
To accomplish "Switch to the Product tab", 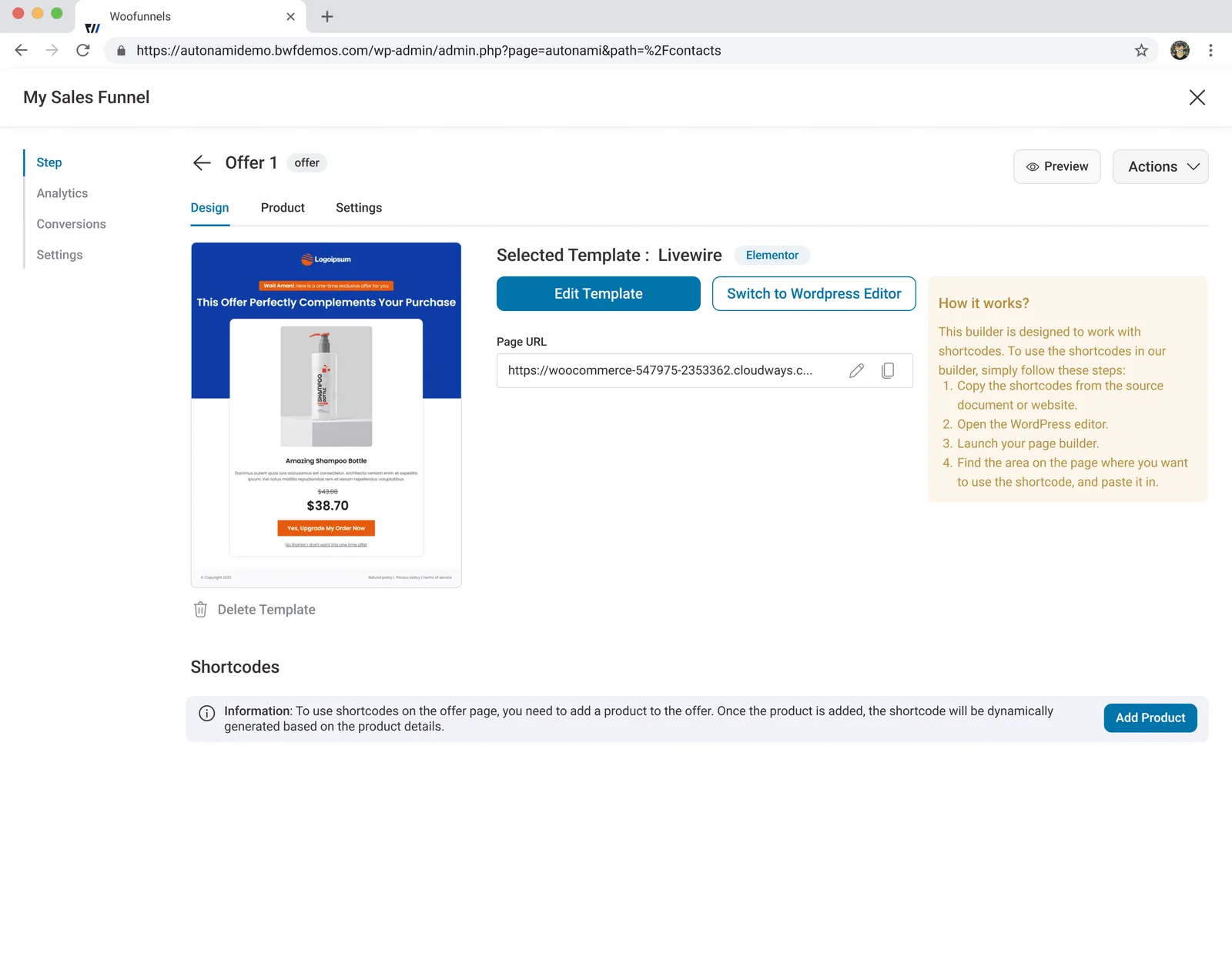I will tap(283, 208).
